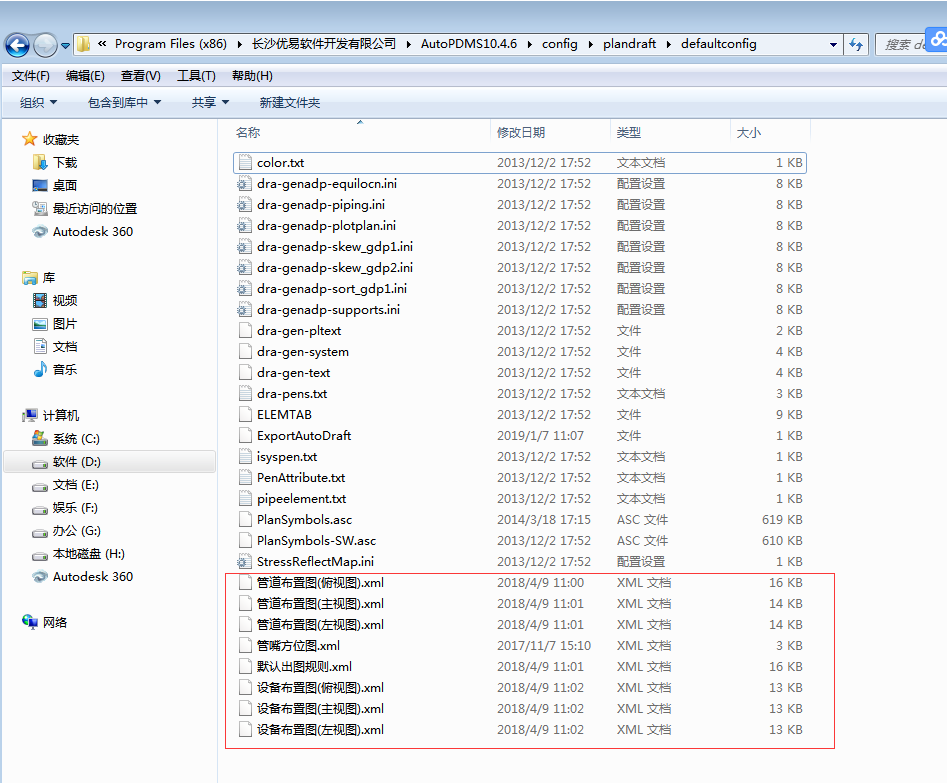This screenshot has width=947, height=783.
Task: Click the plandraft breadcrumb in address bar
Action: (629, 44)
